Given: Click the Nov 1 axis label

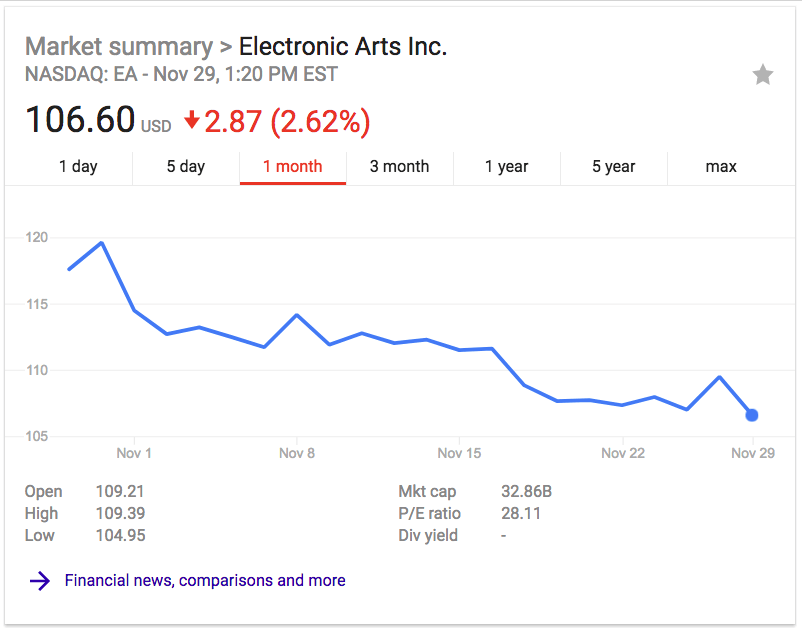Looking at the screenshot, I should 134,453.
